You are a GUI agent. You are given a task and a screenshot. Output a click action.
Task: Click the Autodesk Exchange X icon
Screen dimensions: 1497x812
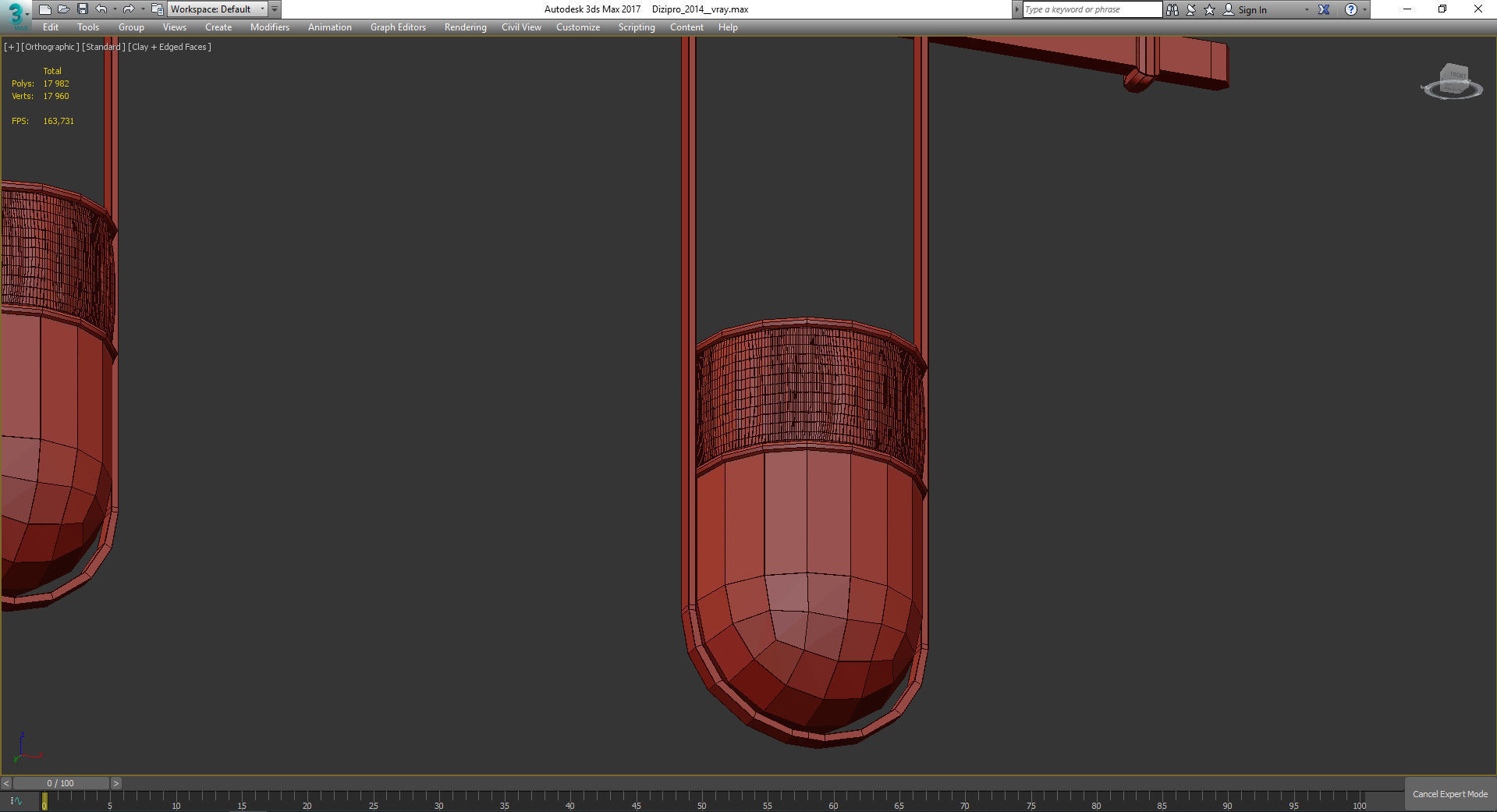[1324, 9]
